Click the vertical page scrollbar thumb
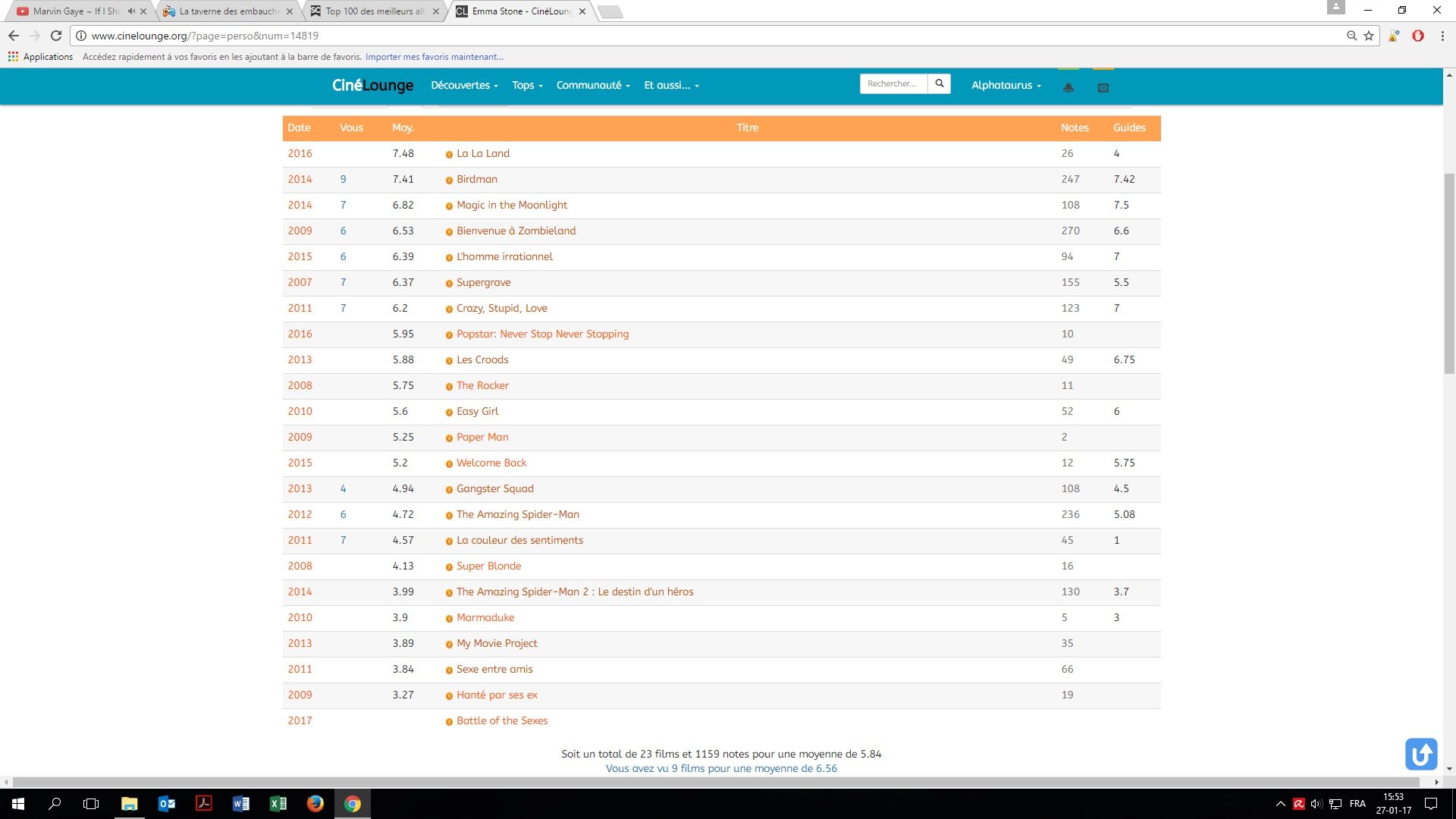 point(1449,273)
